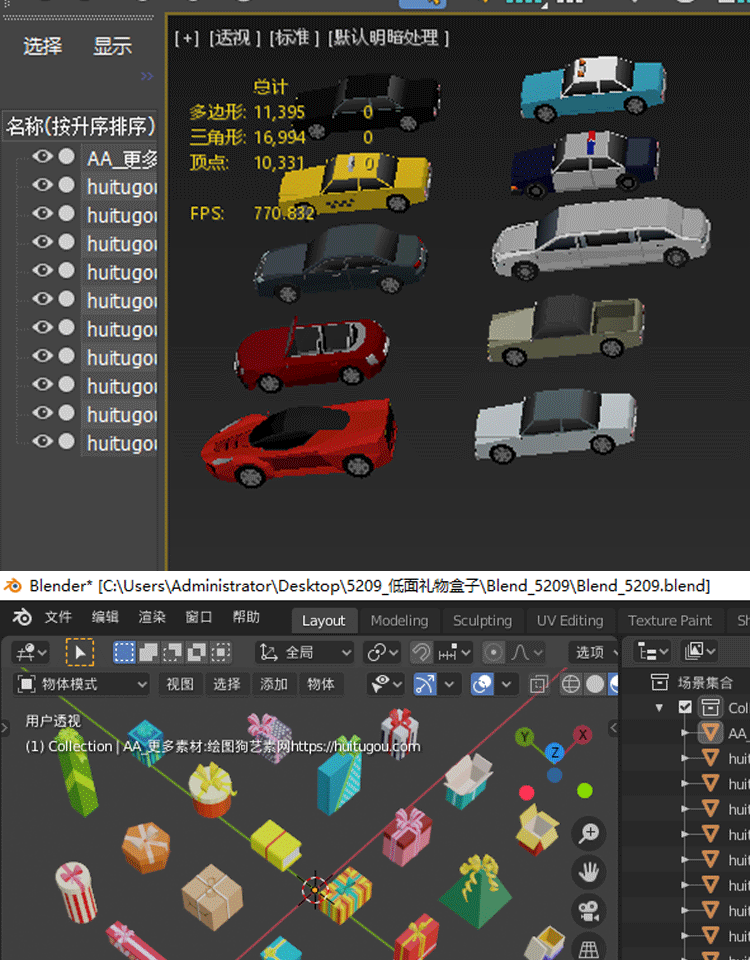This screenshot has height=960, width=750.
Task: Toggle X-ray display icon
Action: [539, 684]
